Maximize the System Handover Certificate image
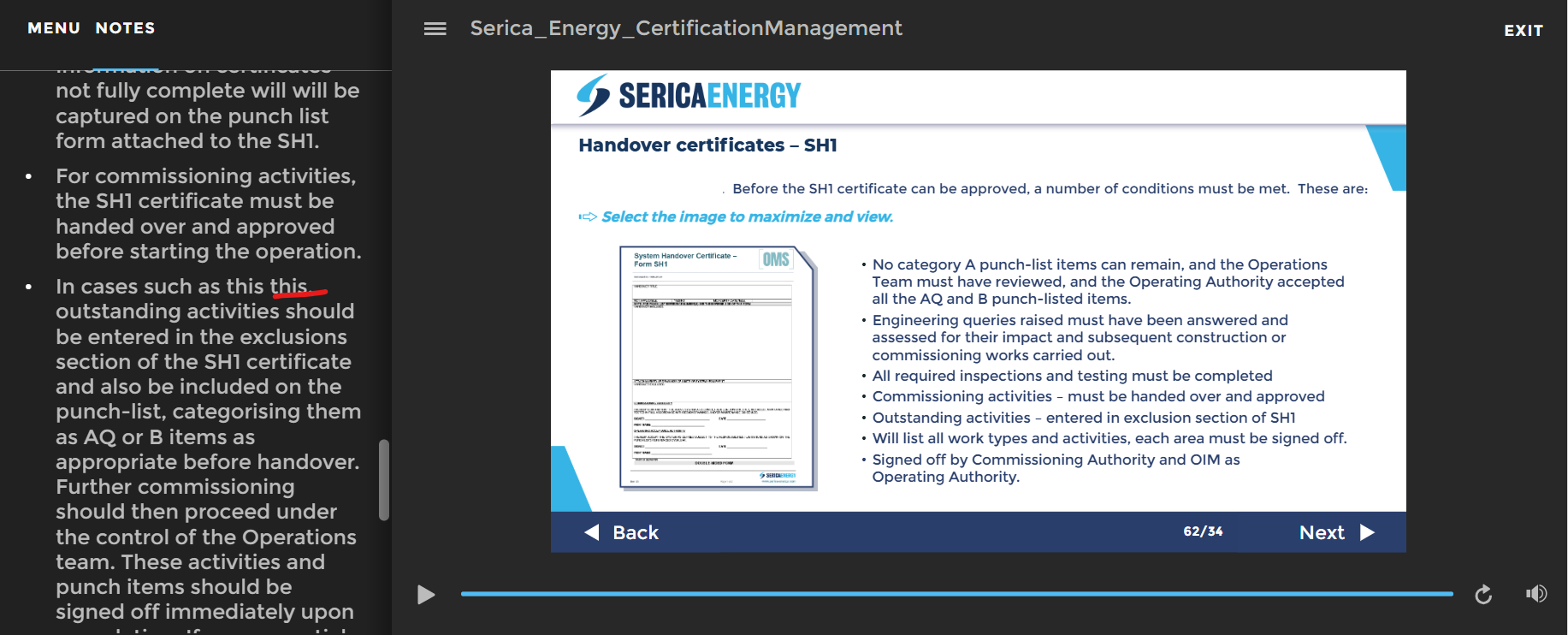Image resolution: width=1568 pixels, height=635 pixels. 718,368
